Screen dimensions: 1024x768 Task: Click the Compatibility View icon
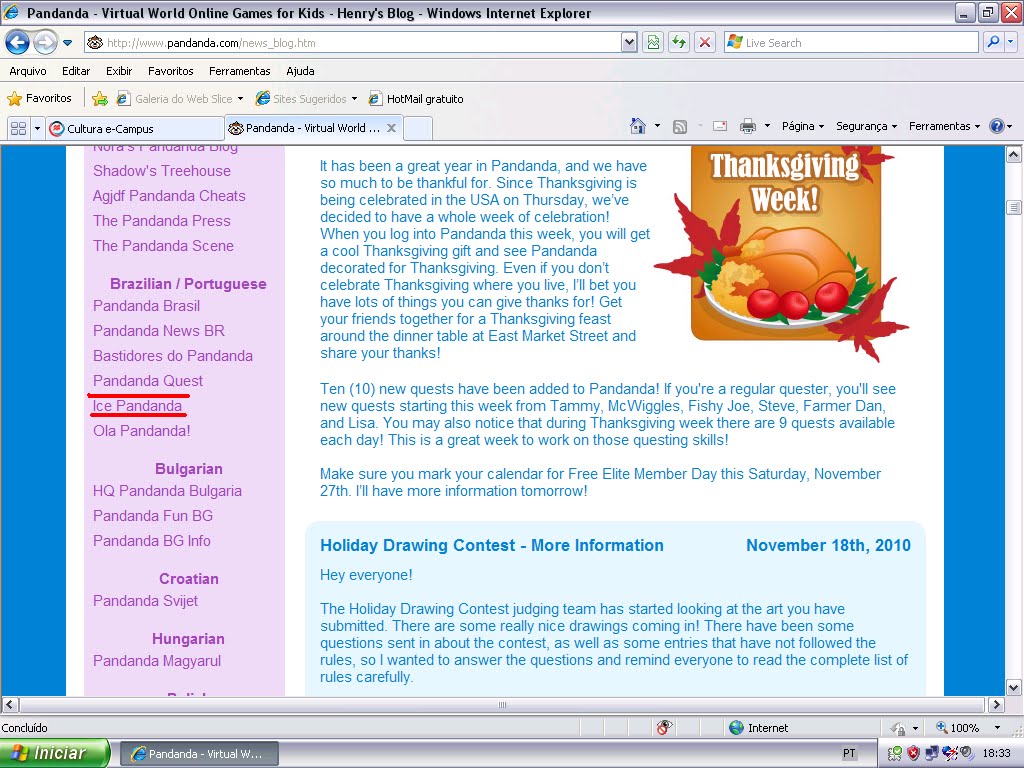click(x=653, y=43)
